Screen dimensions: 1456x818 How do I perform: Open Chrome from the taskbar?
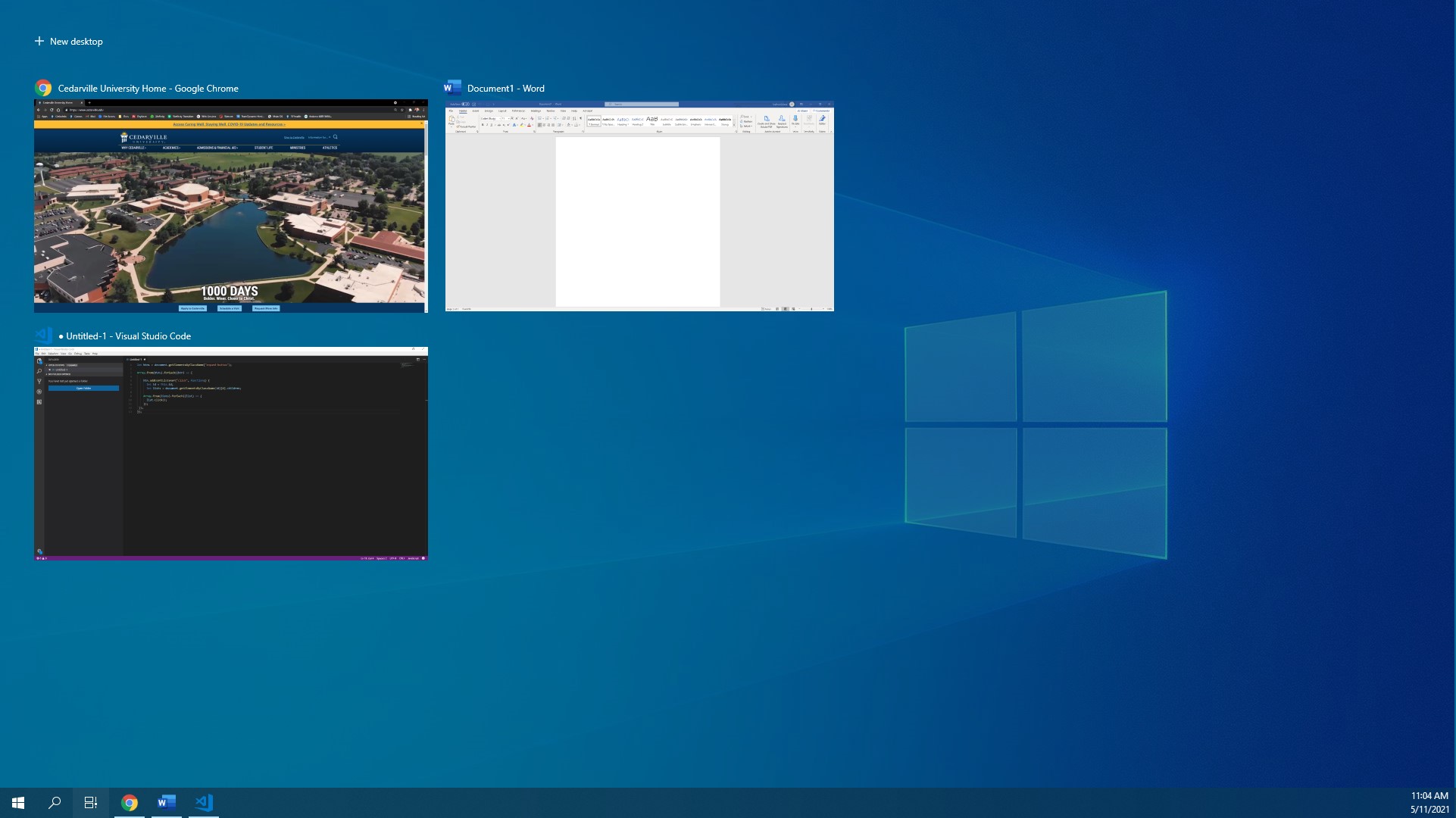[x=130, y=803]
